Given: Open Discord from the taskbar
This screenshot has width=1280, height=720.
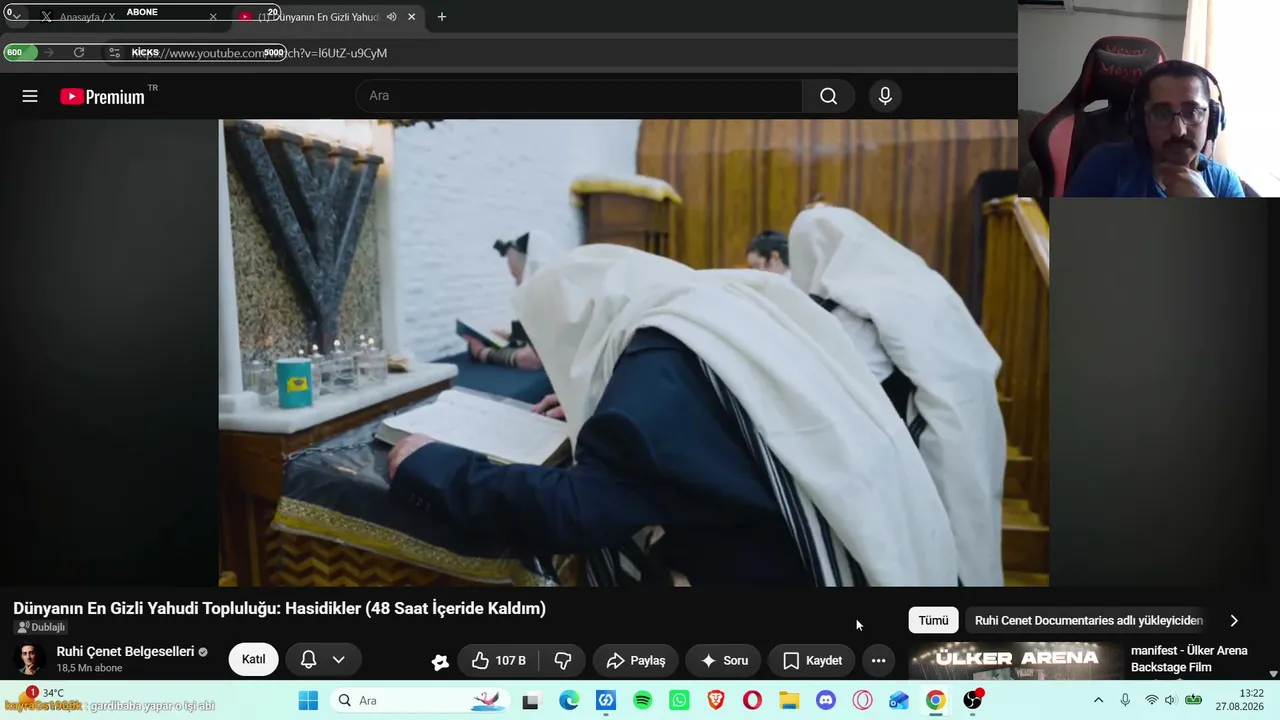Looking at the screenshot, I should pos(826,700).
